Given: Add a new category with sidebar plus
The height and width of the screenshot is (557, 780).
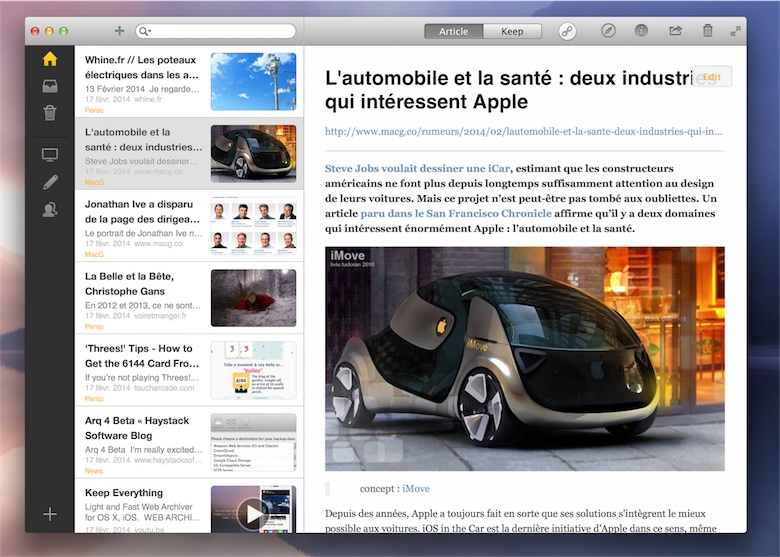Looking at the screenshot, I should (x=50, y=514).
